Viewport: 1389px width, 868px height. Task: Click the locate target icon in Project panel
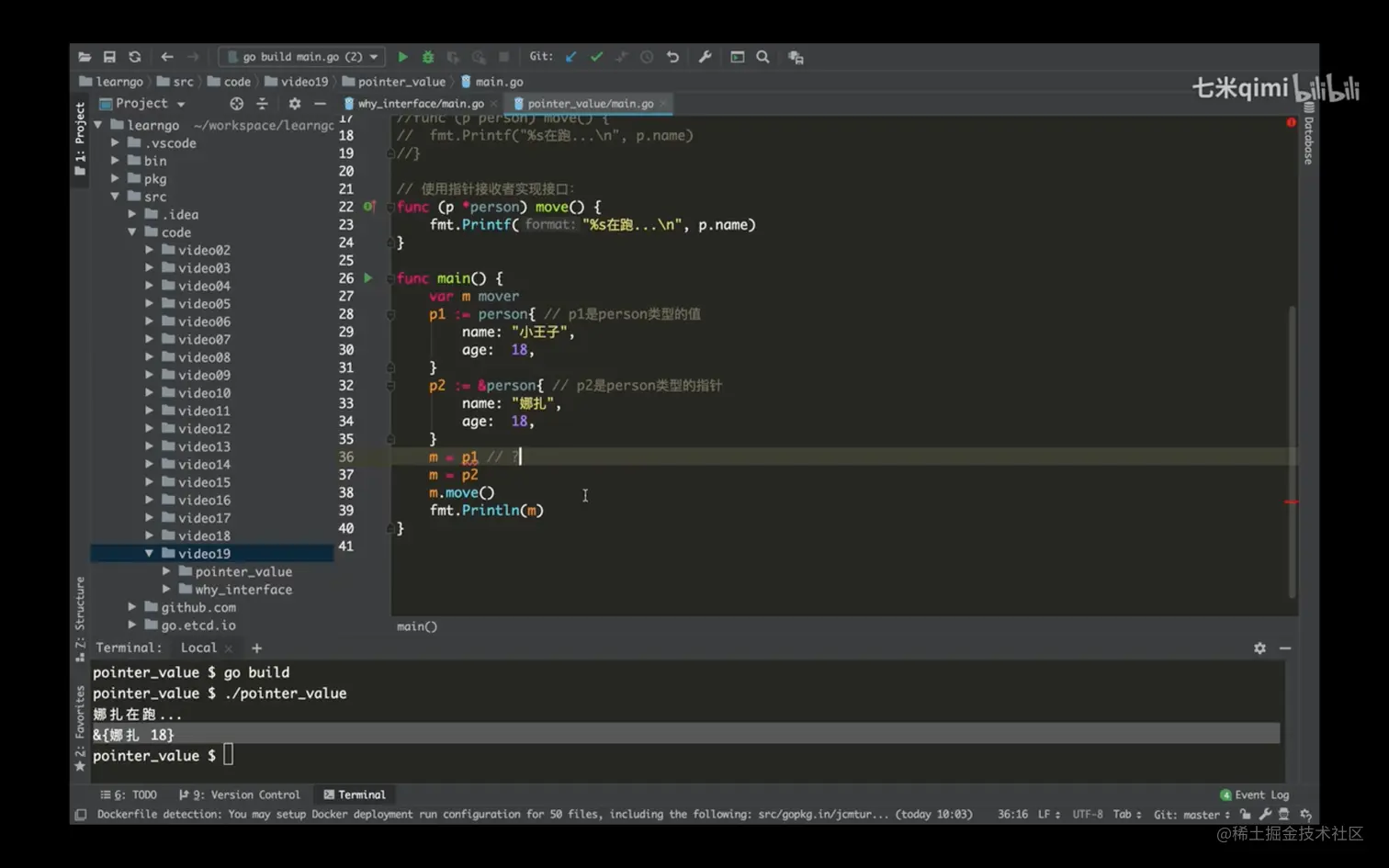point(236,104)
